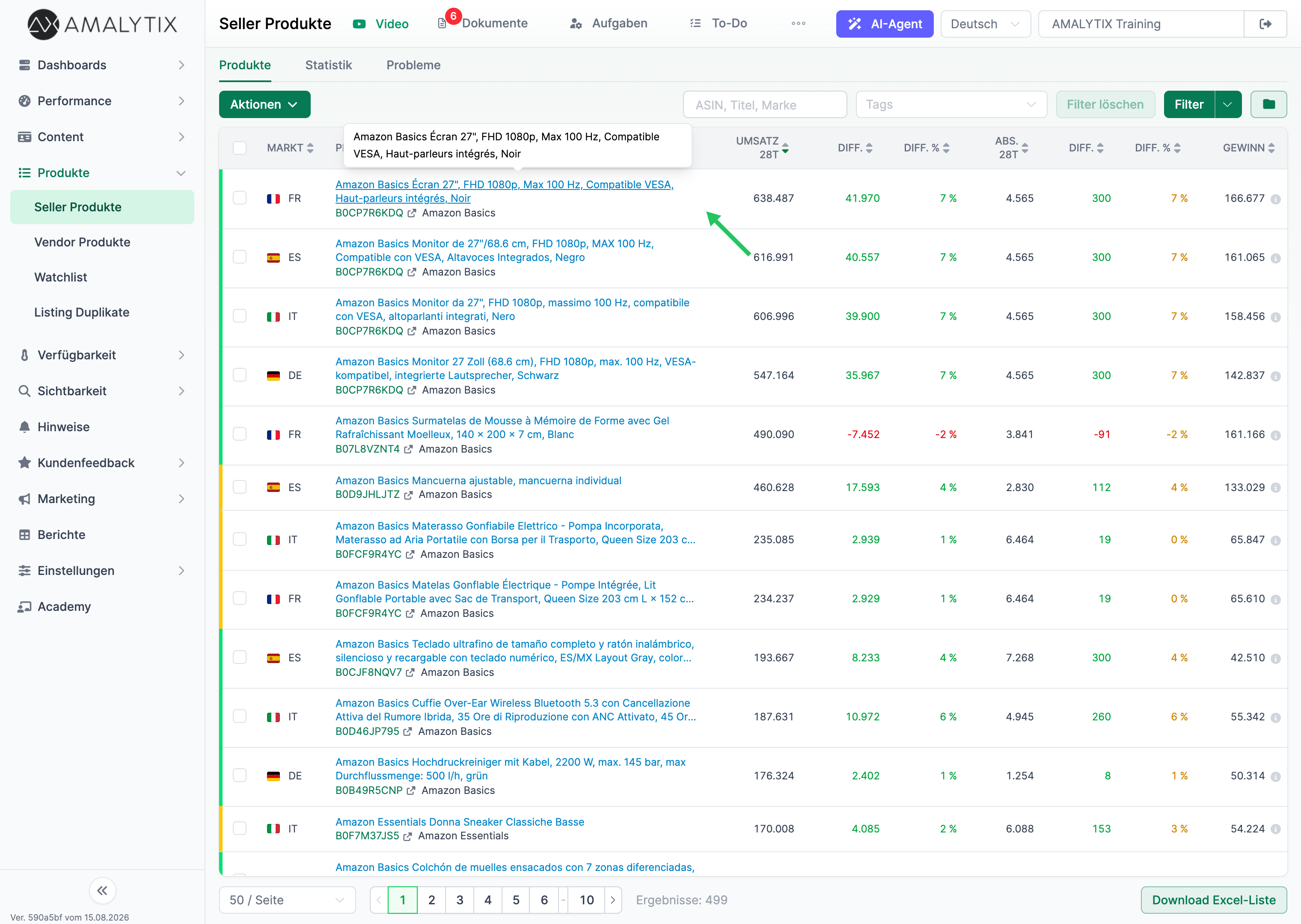
Task: Click the Berichte table icon in sidebar
Action: [x=24, y=535]
